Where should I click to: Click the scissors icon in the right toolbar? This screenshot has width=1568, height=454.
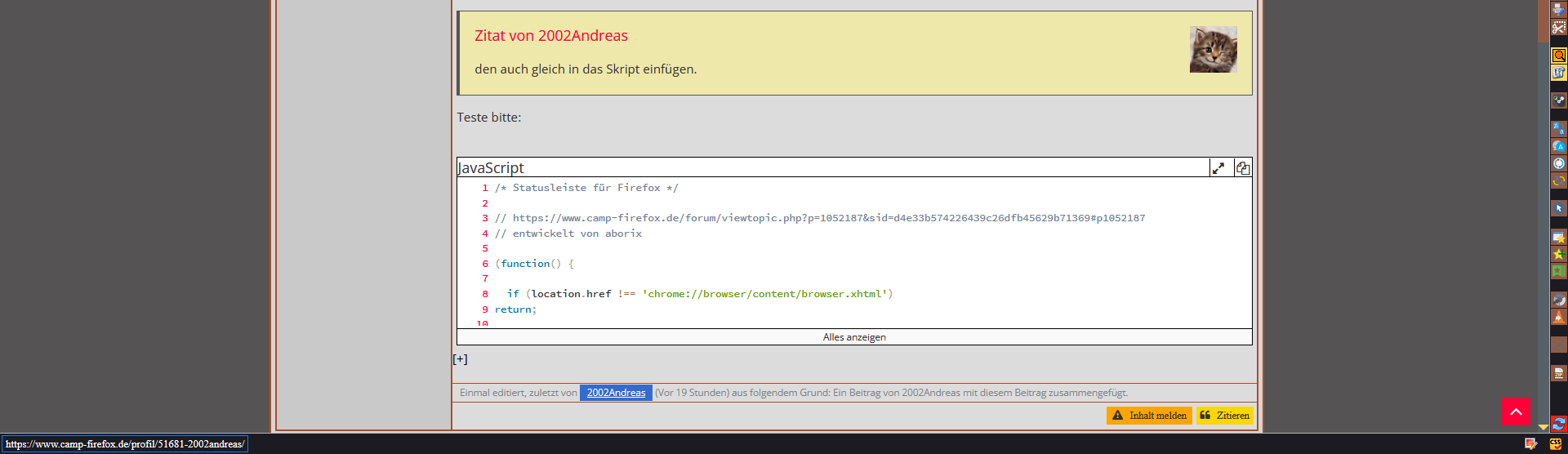click(x=1558, y=28)
